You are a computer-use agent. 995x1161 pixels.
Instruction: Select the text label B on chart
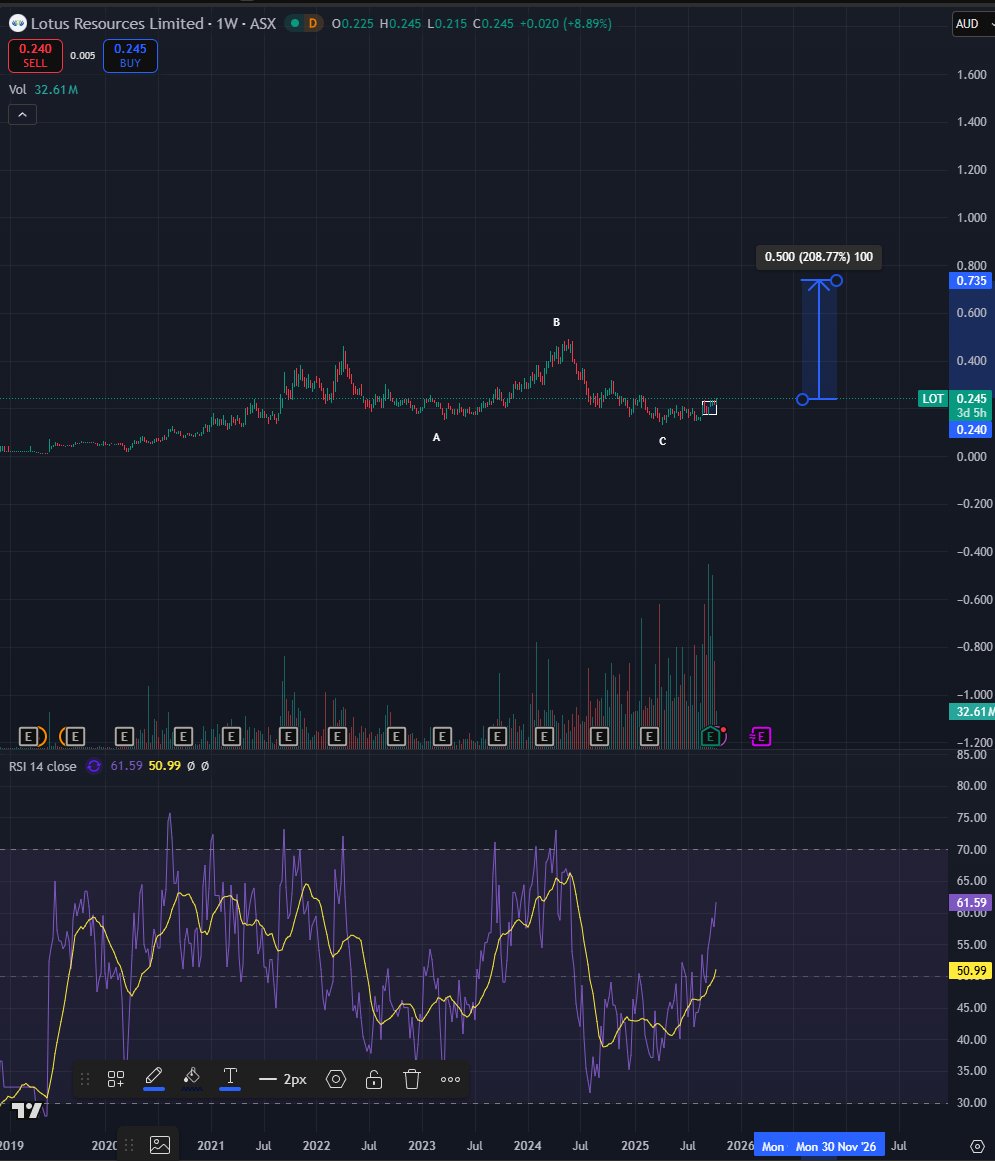(557, 322)
